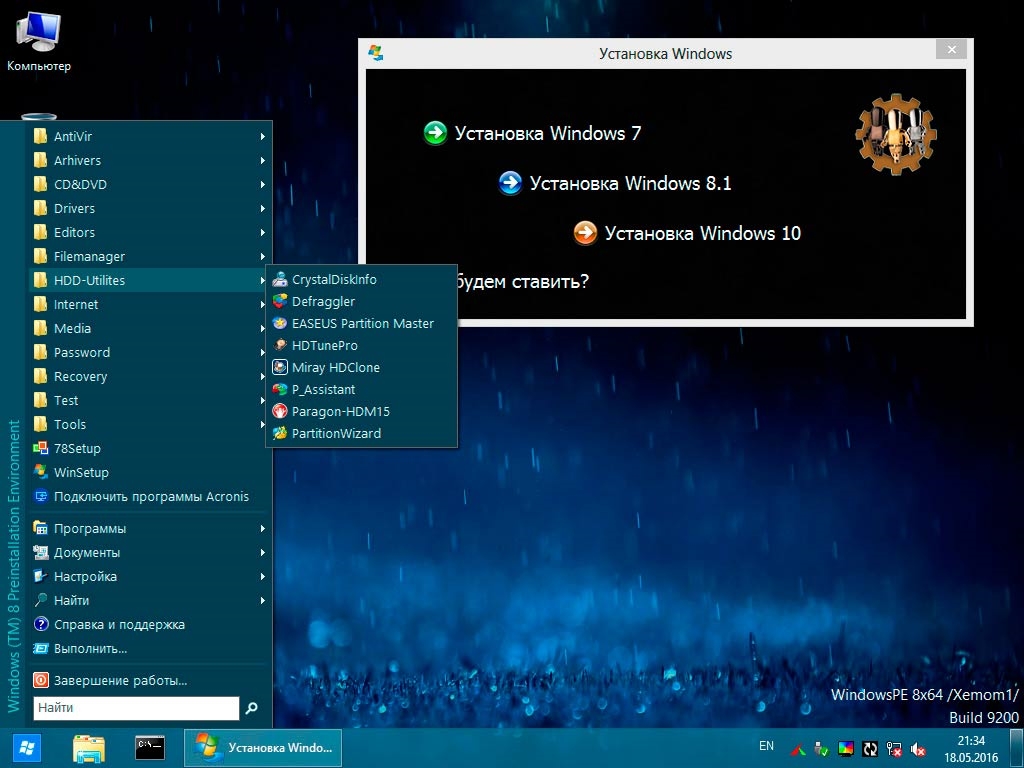Image resolution: width=1024 pixels, height=768 pixels.
Task: Click the sync arrows tray icon
Action: click(x=870, y=749)
